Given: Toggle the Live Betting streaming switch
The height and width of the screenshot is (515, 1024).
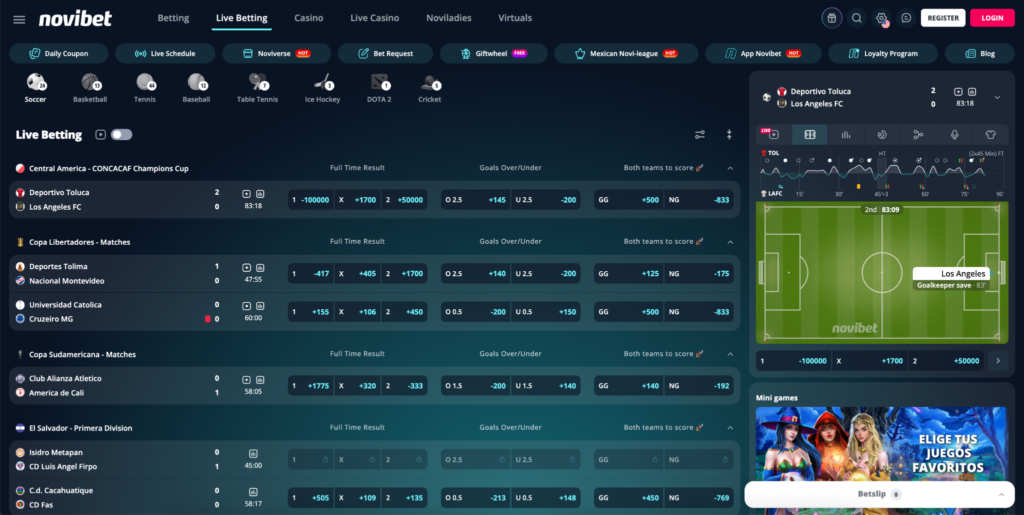Looking at the screenshot, I should coord(121,134).
